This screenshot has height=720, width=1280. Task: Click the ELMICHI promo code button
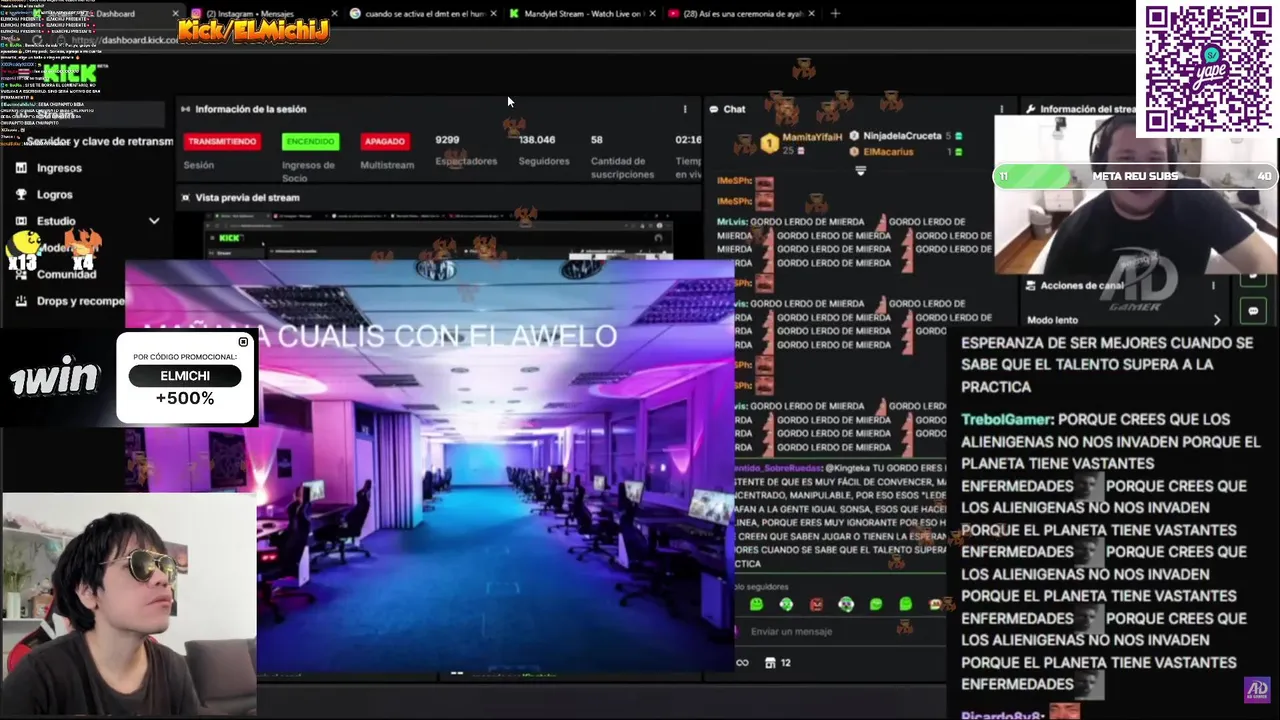[x=185, y=376]
